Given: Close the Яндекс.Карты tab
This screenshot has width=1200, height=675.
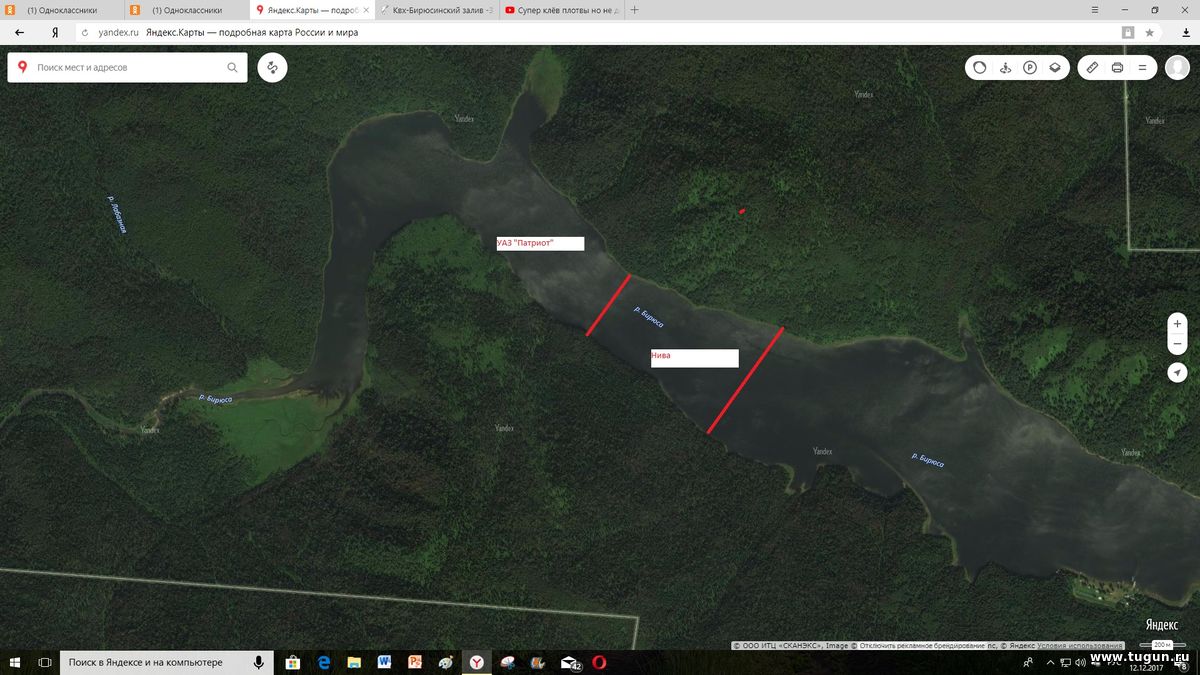Looking at the screenshot, I should tap(366, 10).
